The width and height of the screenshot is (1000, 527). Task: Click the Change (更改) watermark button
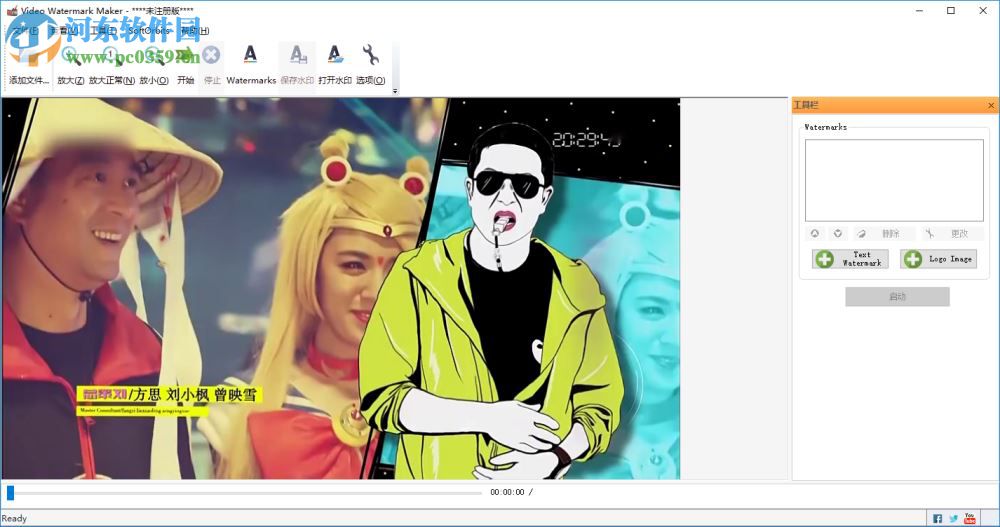[x=952, y=234]
